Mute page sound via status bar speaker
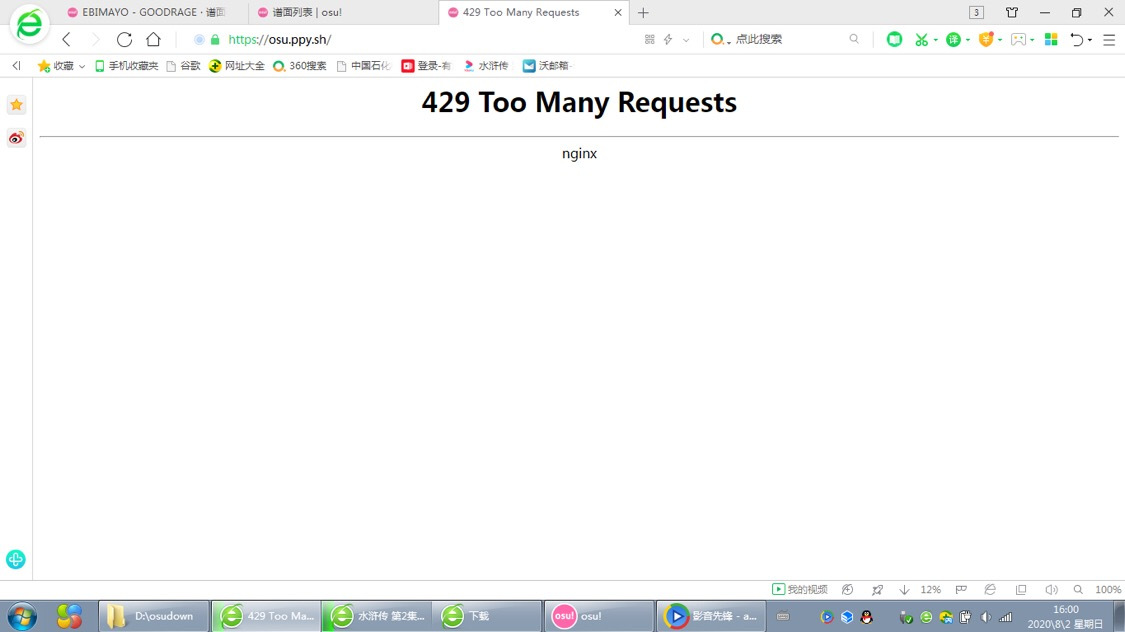Viewport: 1125px width, 632px height. (x=1051, y=590)
